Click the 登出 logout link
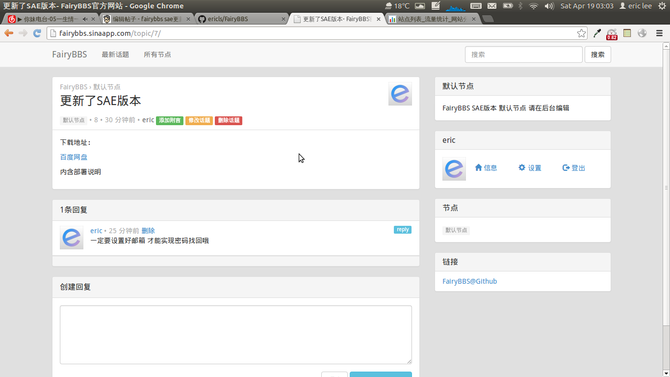 click(x=573, y=168)
